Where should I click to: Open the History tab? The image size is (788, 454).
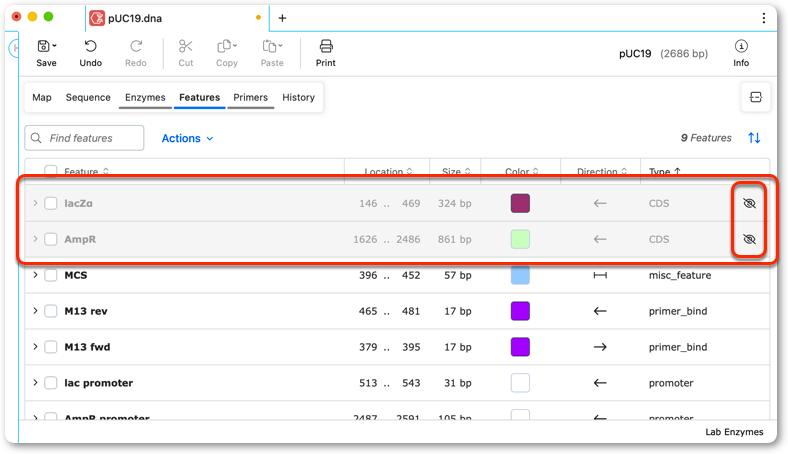(299, 98)
